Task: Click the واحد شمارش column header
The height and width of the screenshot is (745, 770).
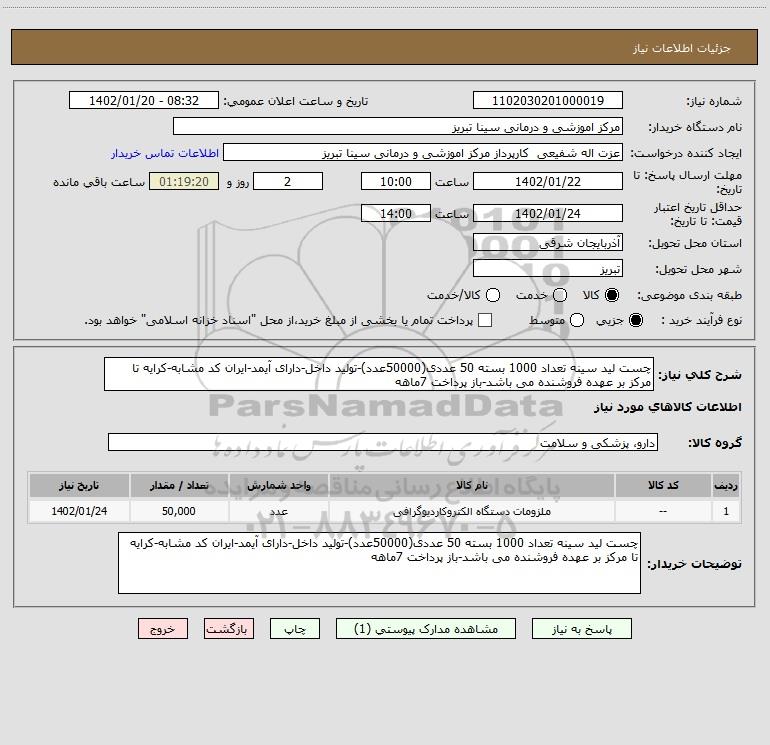Action: pos(278,485)
